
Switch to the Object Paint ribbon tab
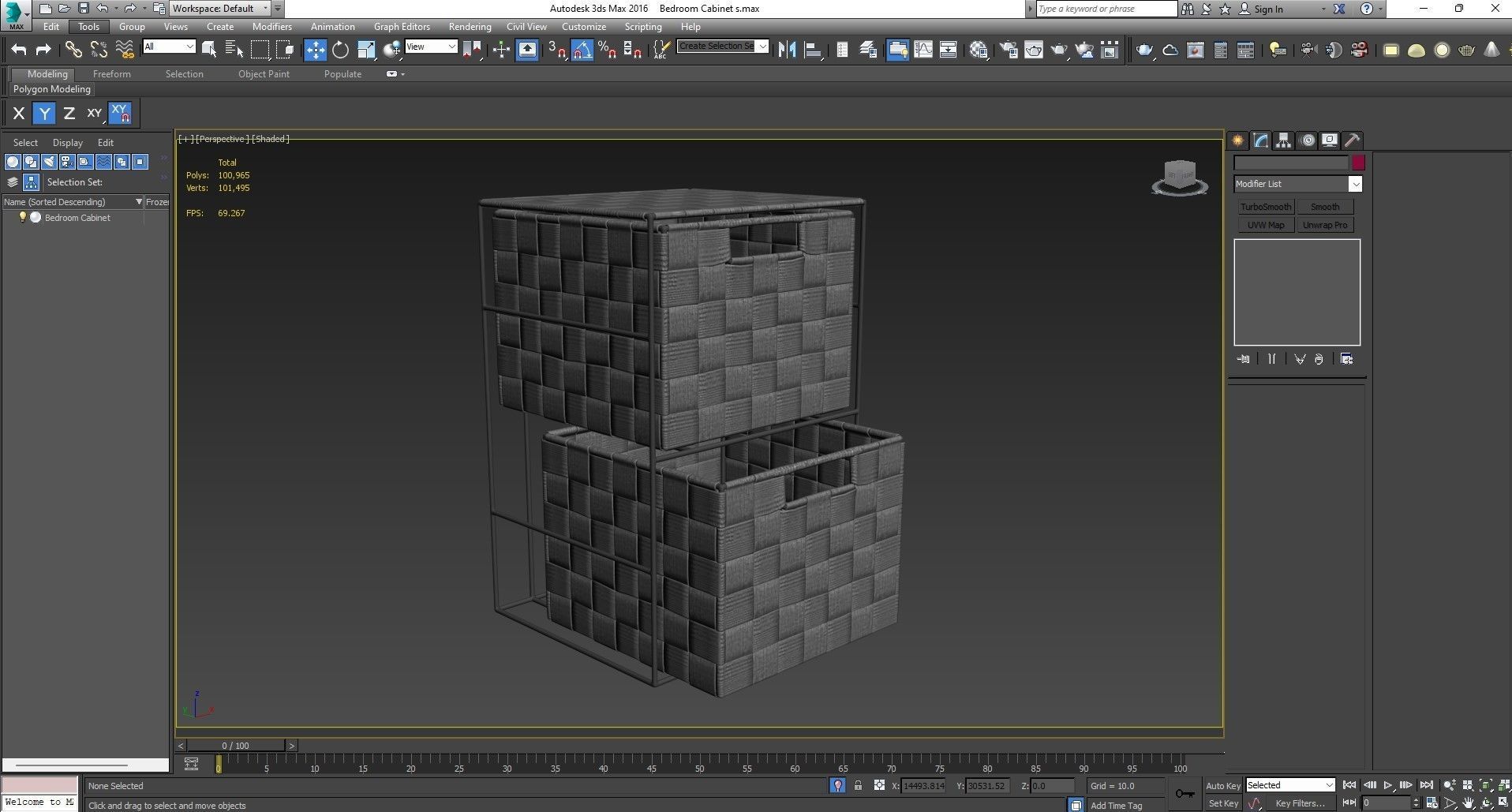coord(264,74)
